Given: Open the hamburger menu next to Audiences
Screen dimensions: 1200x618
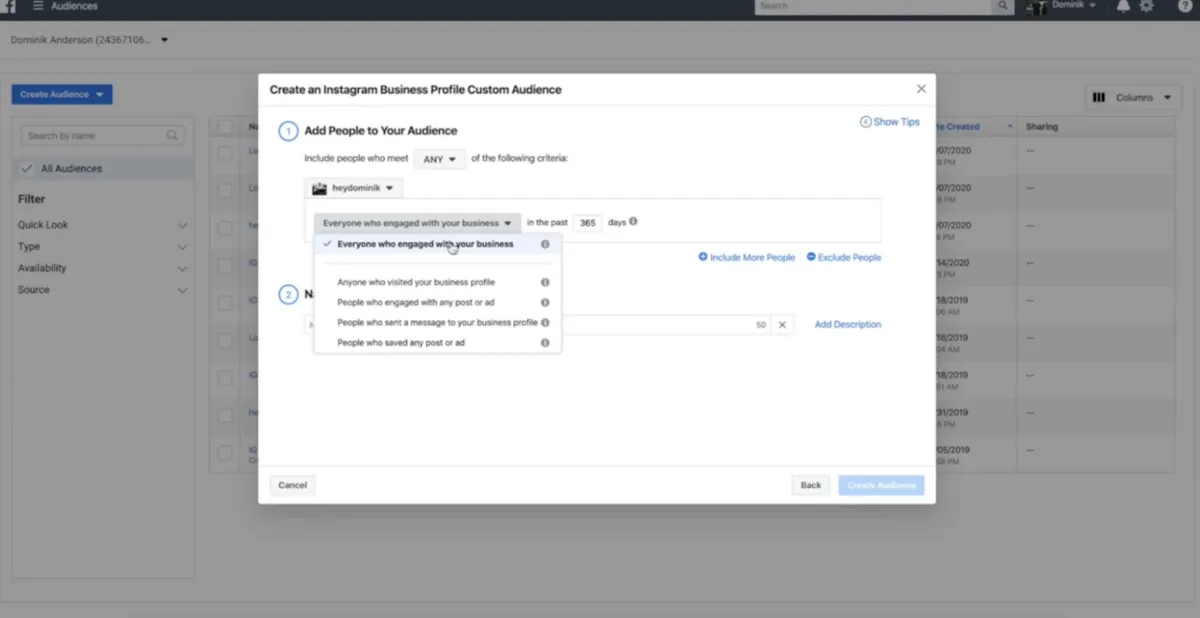Looking at the screenshot, I should click(x=38, y=6).
